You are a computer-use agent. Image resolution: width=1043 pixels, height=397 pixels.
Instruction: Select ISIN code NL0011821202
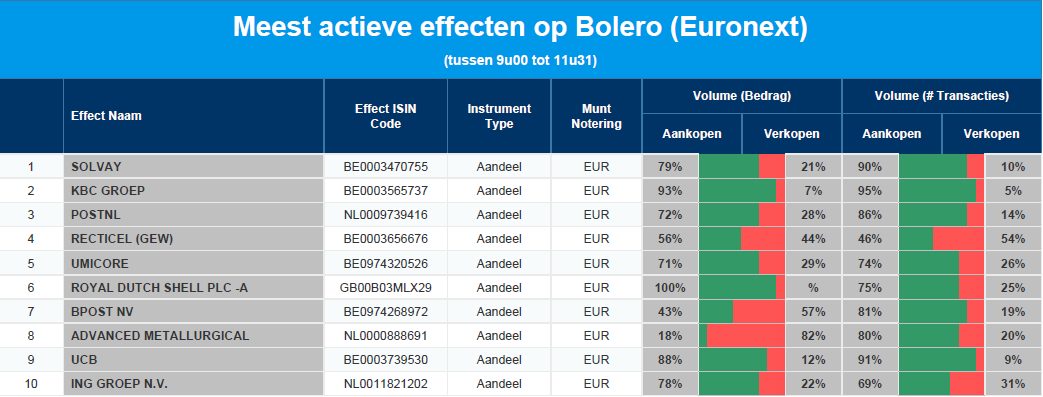(x=386, y=384)
